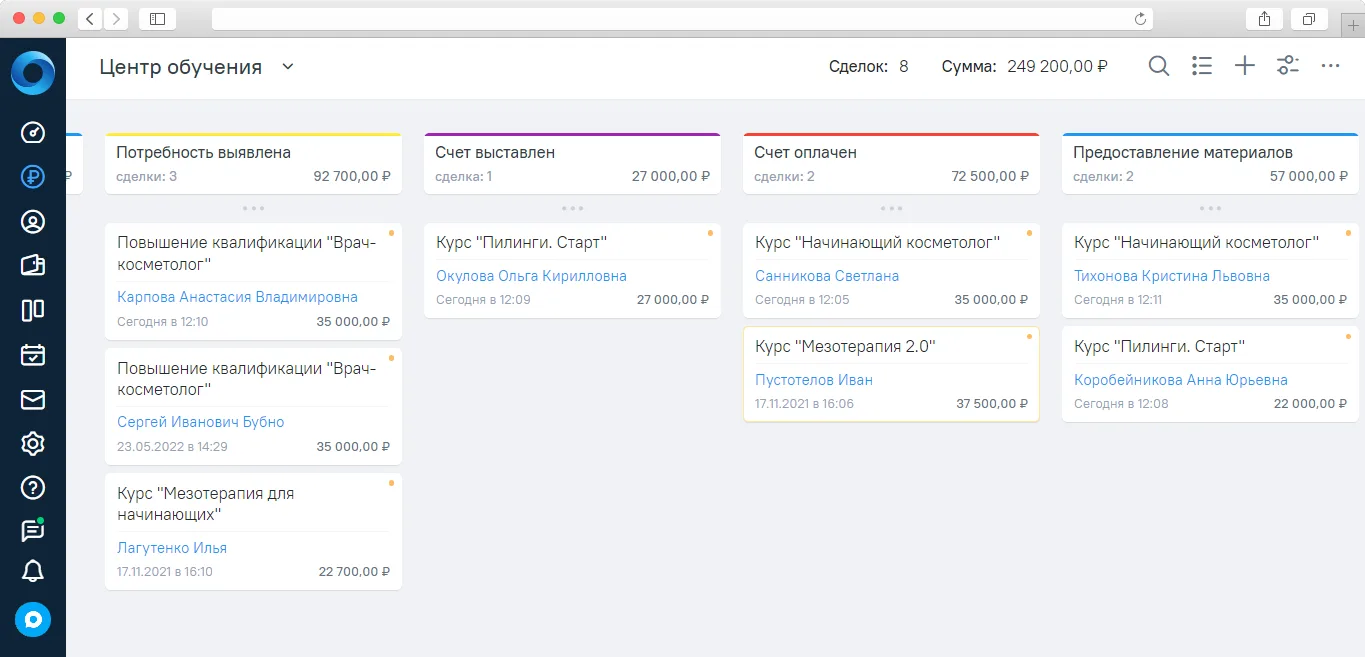The width and height of the screenshot is (1365, 657).
Task: Open contact Лагутенко Илья
Action: tap(172, 548)
